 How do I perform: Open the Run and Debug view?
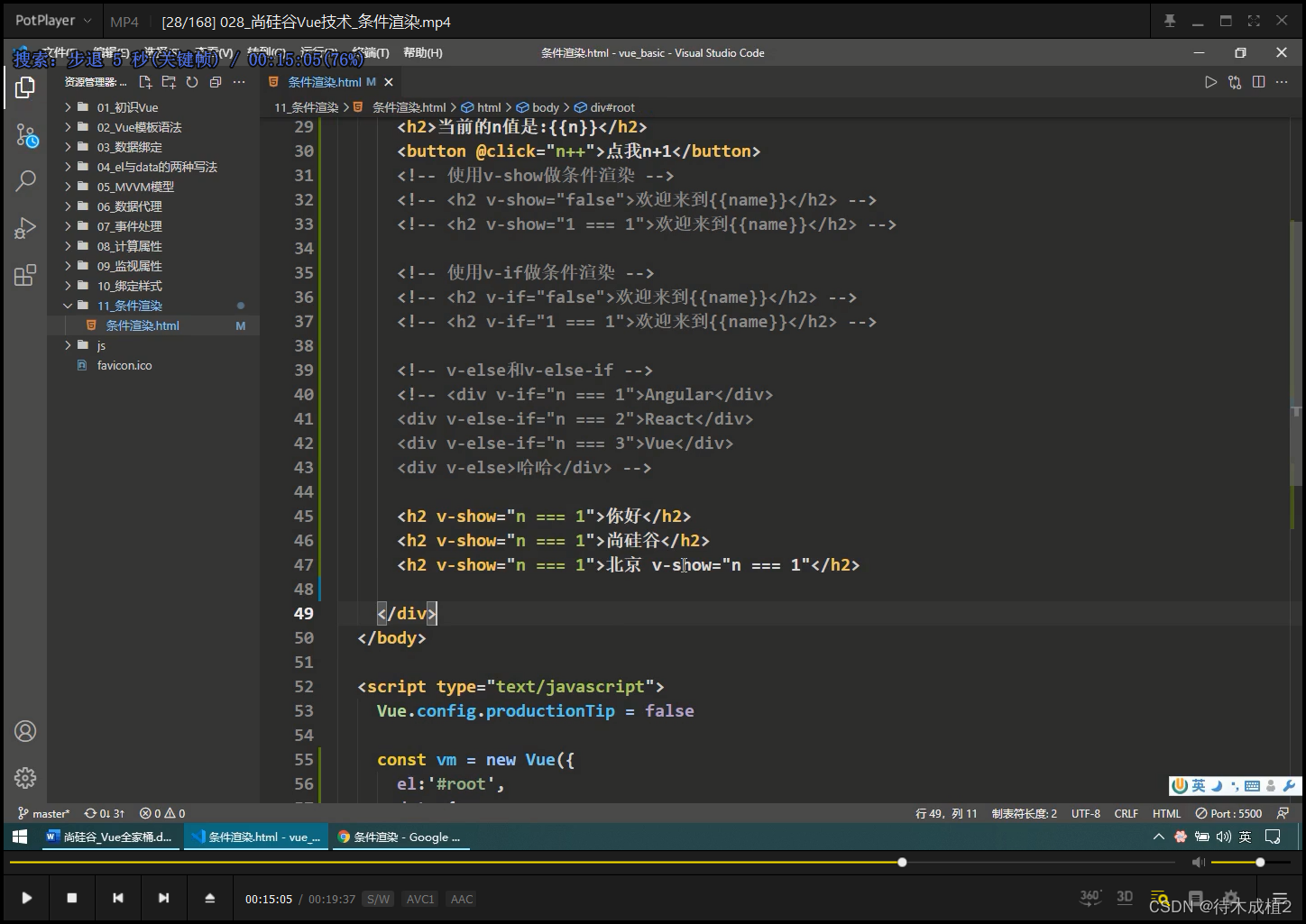[25, 228]
